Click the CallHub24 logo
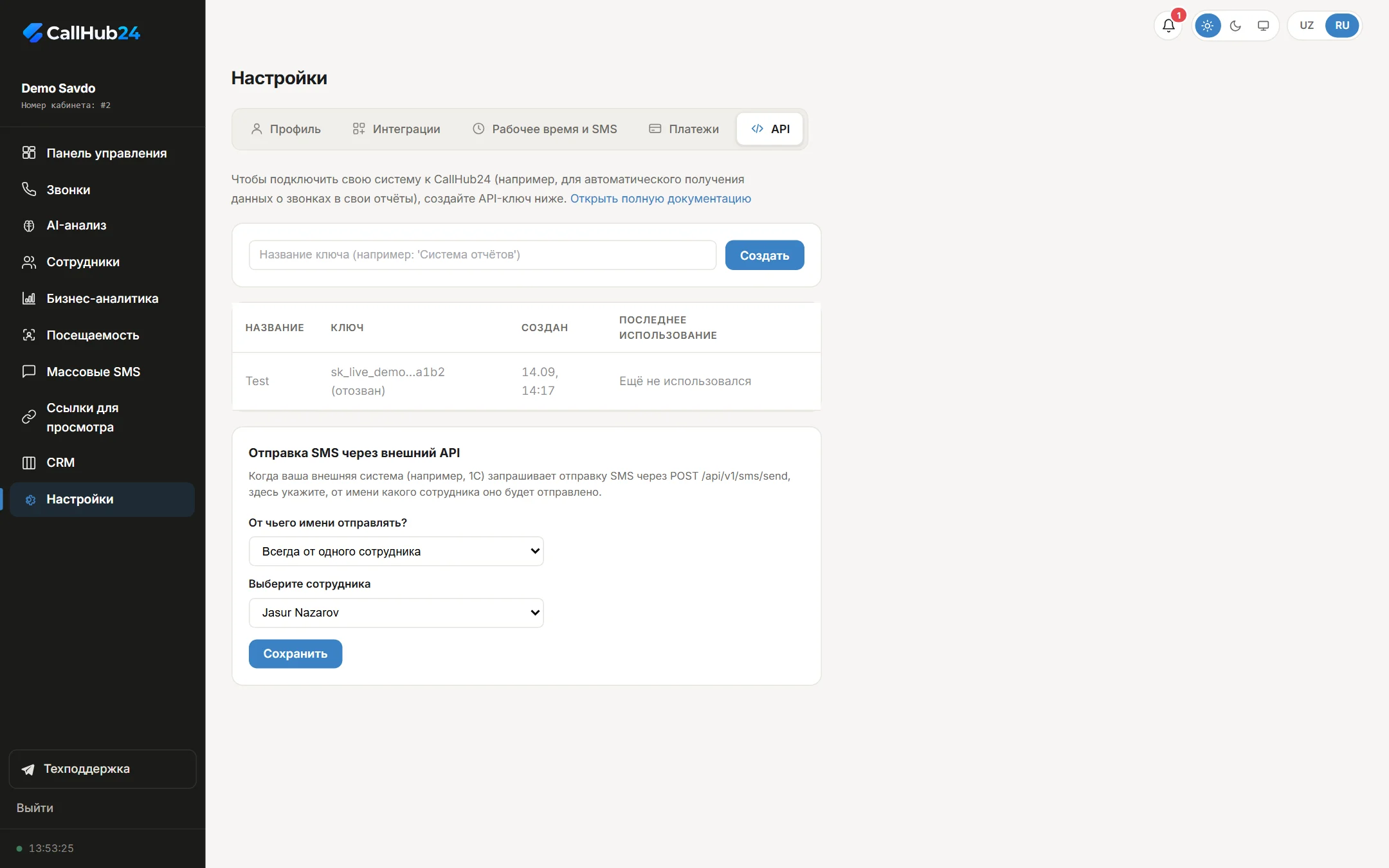The height and width of the screenshot is (868, 1389). point(81,33)
